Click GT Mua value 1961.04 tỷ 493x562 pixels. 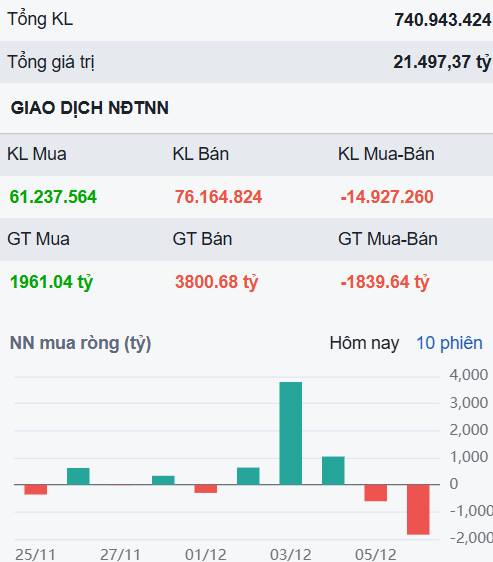coord(51,282)
